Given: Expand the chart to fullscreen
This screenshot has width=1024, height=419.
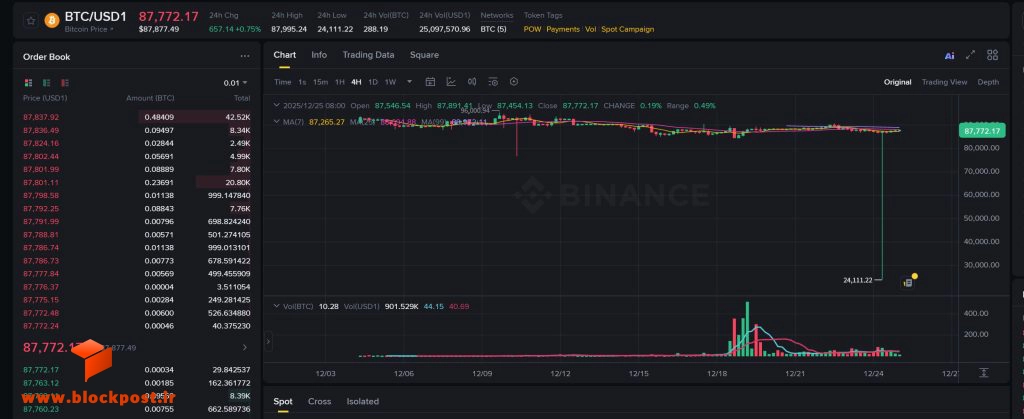Looking at the screenshot, I should pyautogui.click(x=970, y=55).
